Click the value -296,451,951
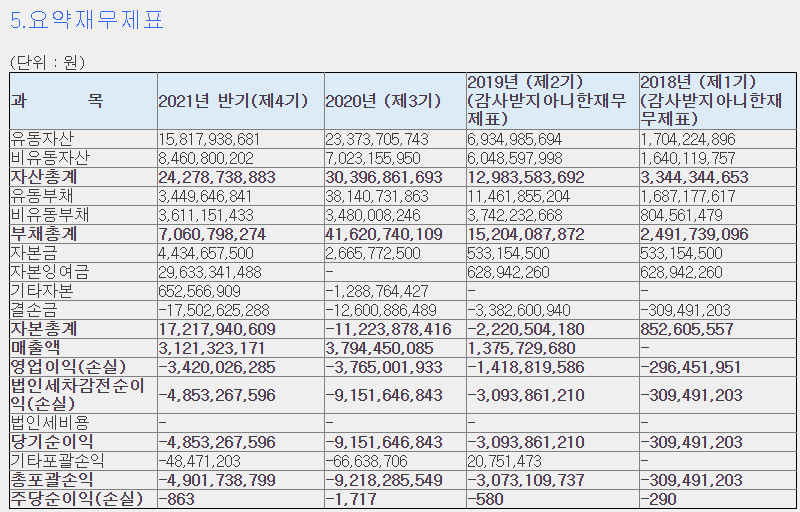 691,367
